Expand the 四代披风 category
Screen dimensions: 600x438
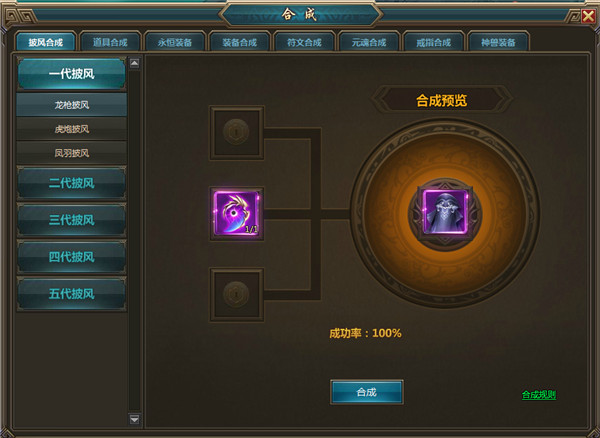[72, 257]
